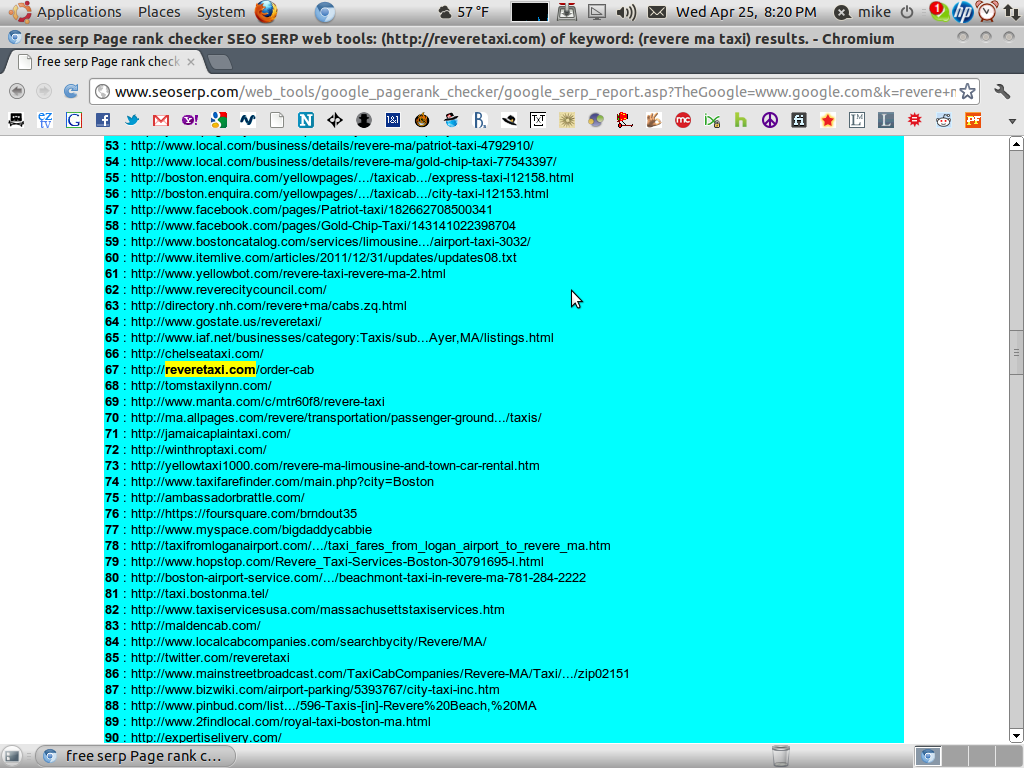Open result 69 manta.com revere-taxi link
Viewport: 1024px width, 768px height.
point(257,402)
